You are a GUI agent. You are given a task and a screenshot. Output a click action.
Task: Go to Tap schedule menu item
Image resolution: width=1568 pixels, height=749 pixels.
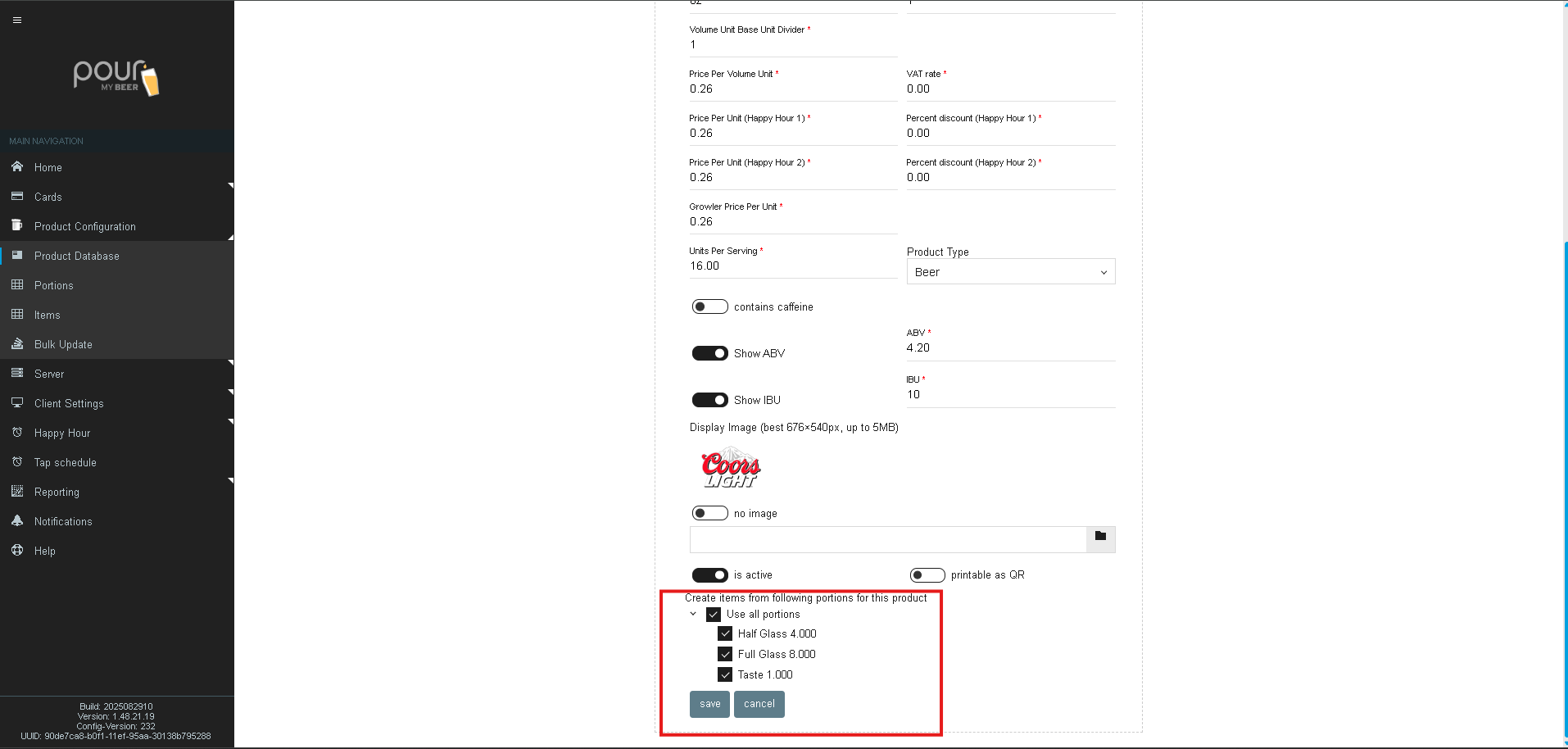point(66,462)
